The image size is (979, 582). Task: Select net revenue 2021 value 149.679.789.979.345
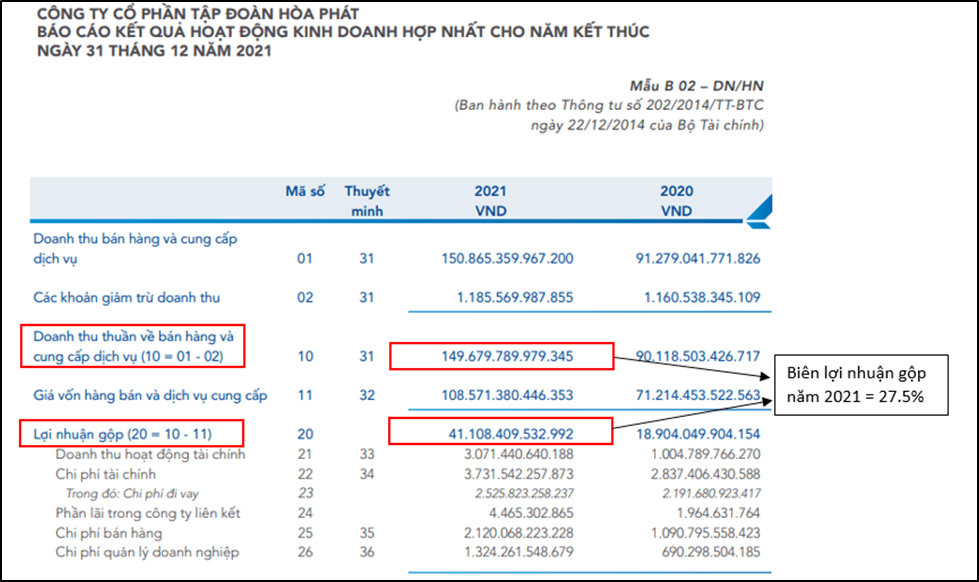(507, 357)
